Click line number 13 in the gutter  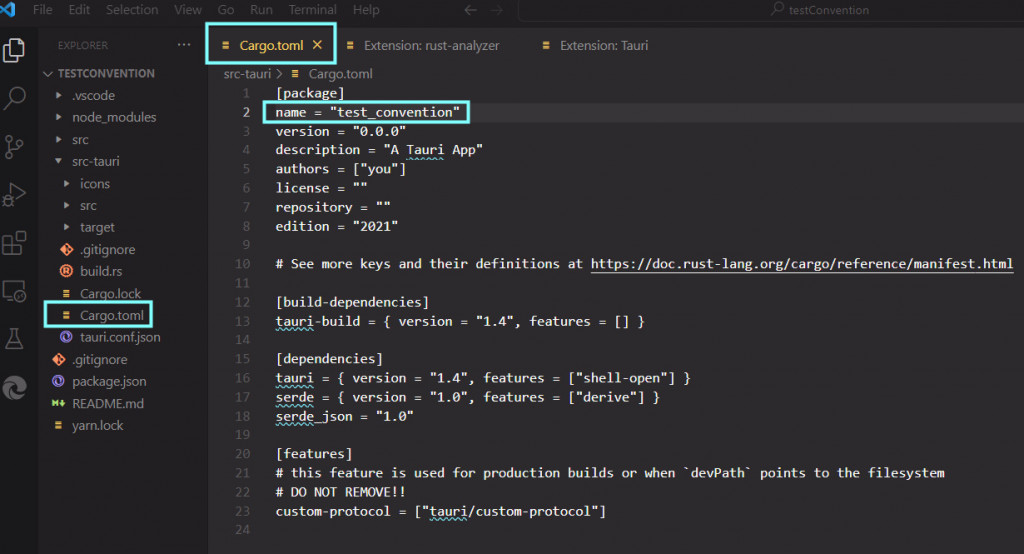(242, 321)
